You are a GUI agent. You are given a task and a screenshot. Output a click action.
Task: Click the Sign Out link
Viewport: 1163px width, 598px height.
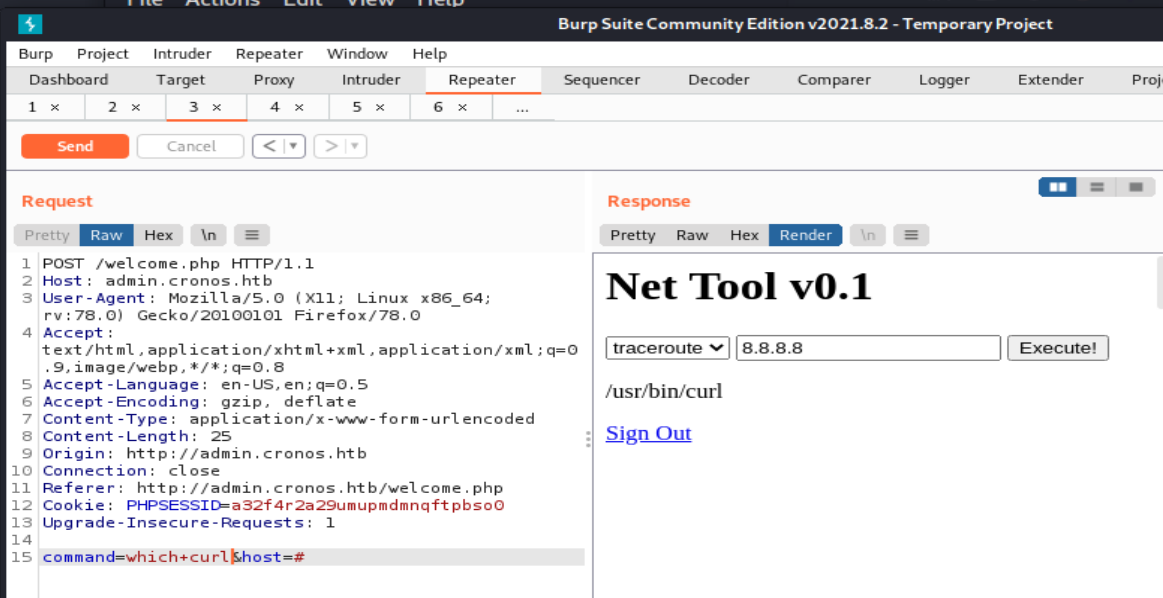648,433
